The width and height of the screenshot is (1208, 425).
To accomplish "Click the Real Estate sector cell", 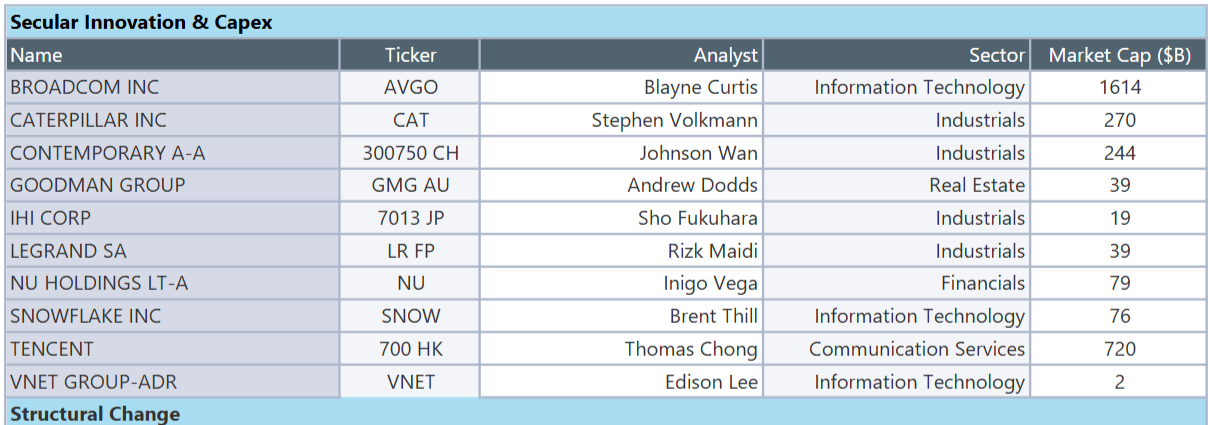I will pyautogui.click(x=976, y=185).
